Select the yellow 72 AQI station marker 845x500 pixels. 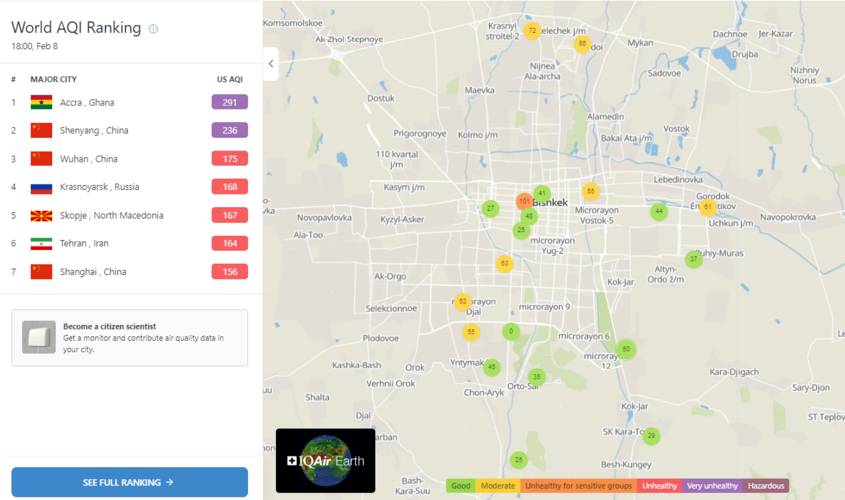tap(532, 31)
